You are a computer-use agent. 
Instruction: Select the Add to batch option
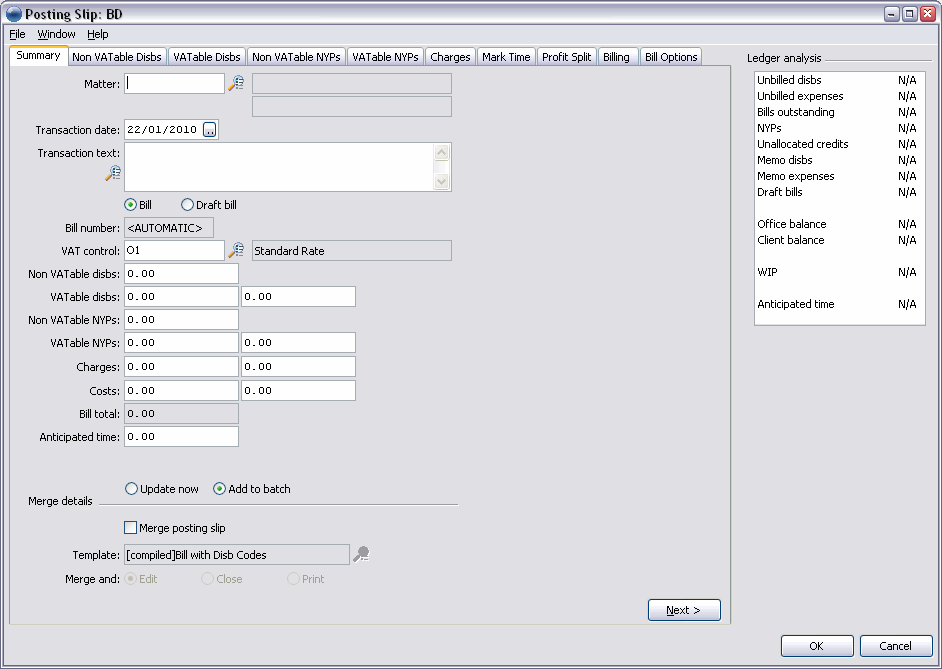(220, 489)
